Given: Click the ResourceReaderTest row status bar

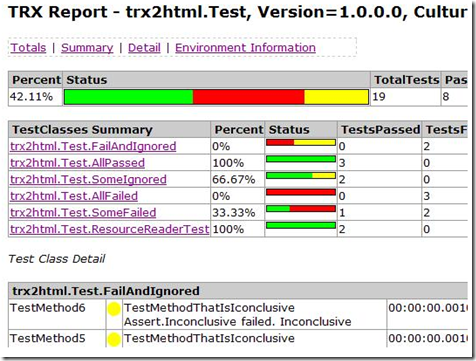Looking at the screenshot, I should click(301, 225).
